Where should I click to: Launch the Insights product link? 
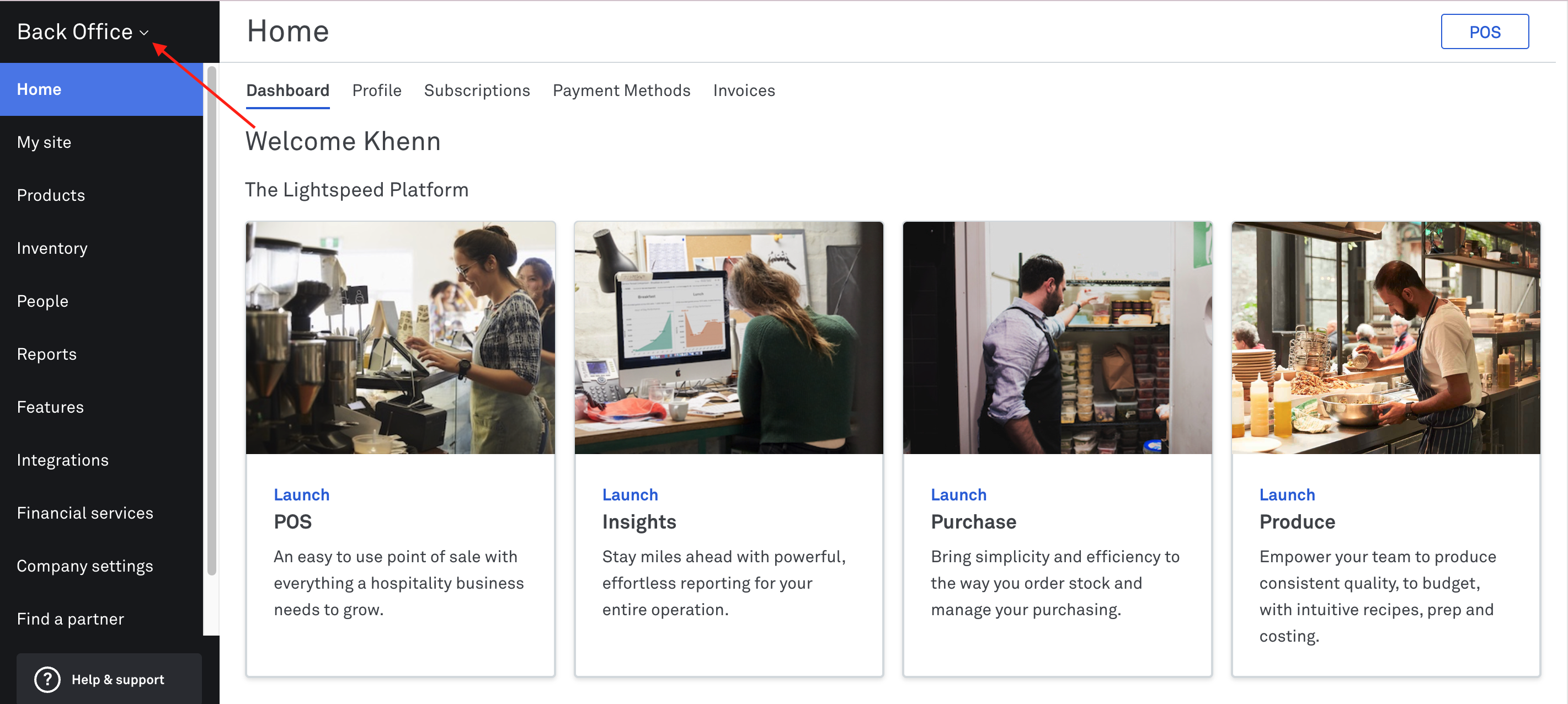click(x=630, y=494)
